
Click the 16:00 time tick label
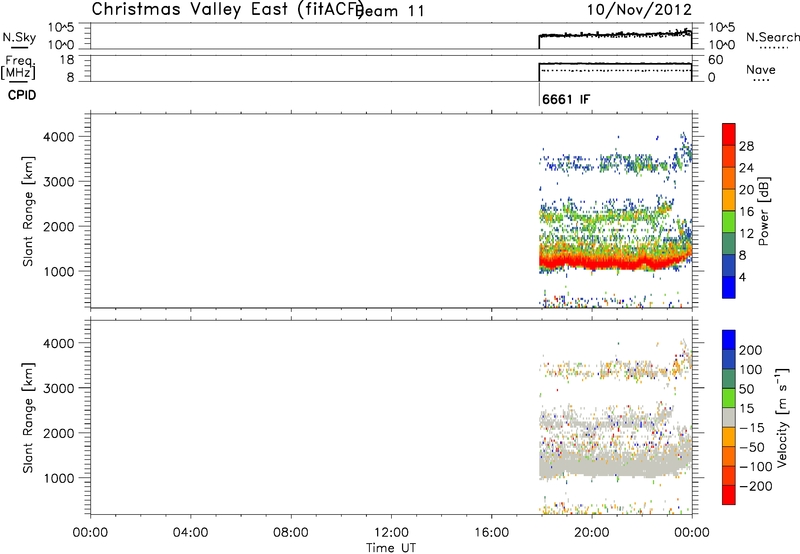[491, 533]
